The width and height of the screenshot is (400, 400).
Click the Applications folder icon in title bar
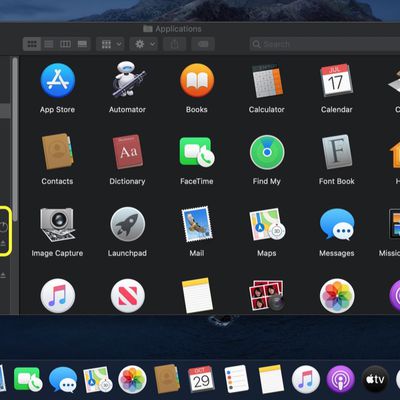(148, 29)
